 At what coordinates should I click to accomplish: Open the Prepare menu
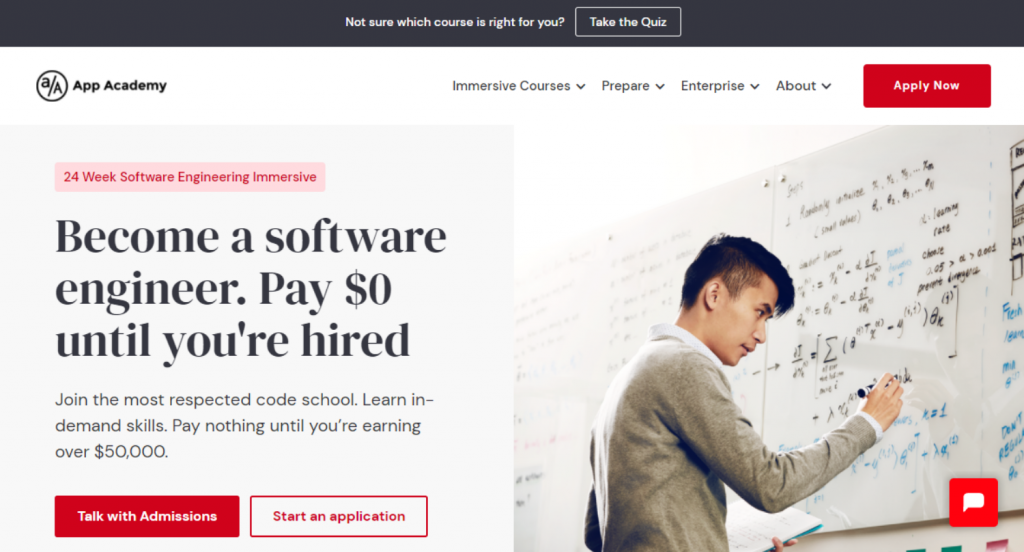click(x=633, y=86)
